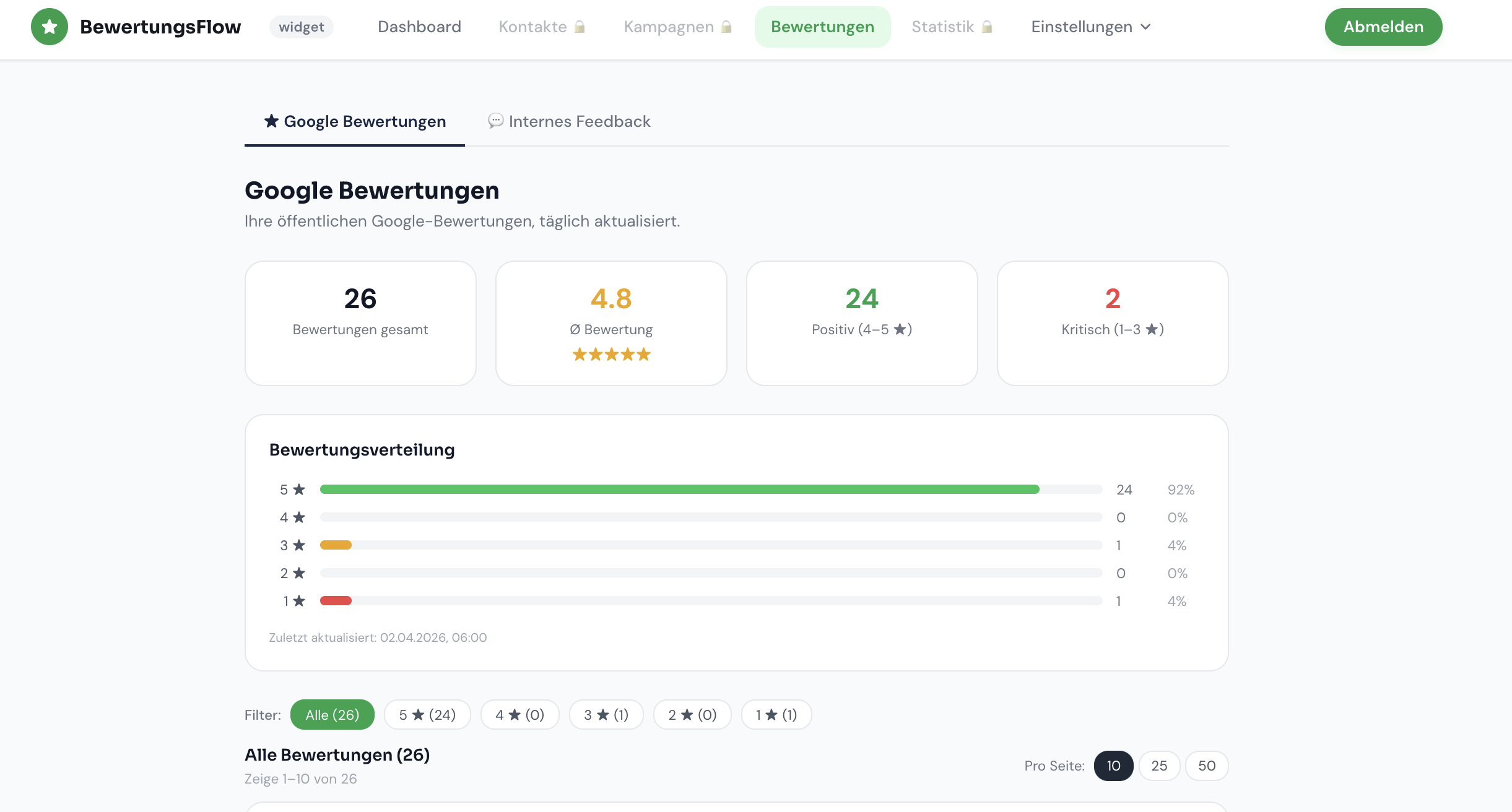Screen dimensions: 1512x812
Task: Click the lock icon next to Kampagnen
Action: tap(727, 27)
